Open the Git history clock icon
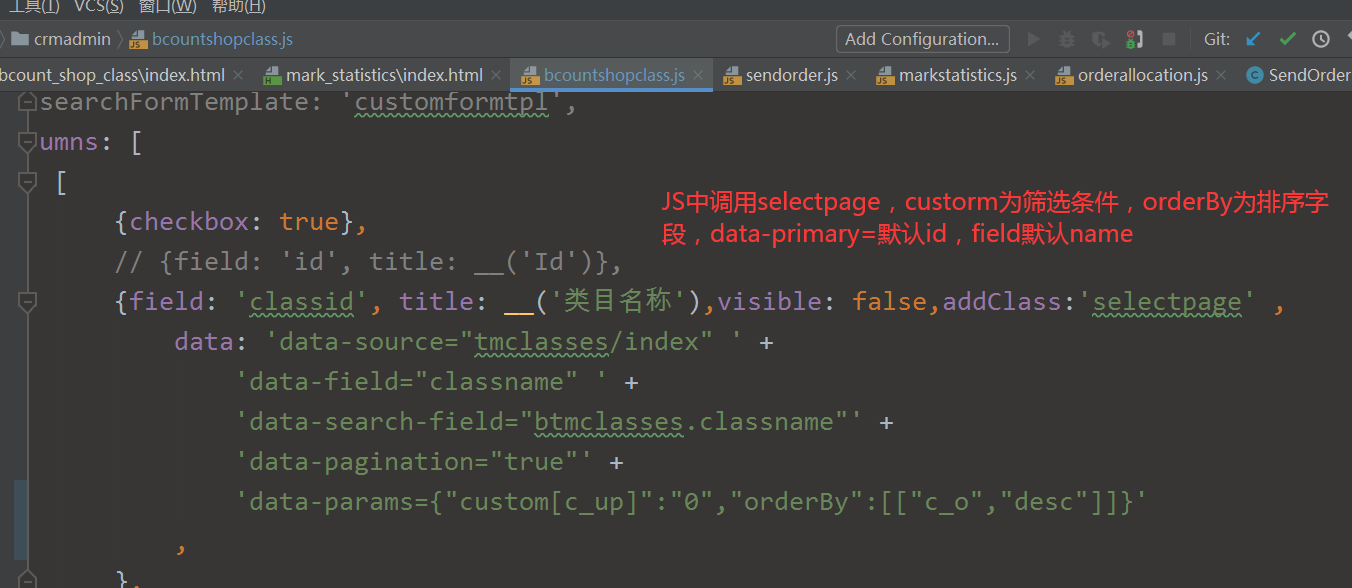The image size is (1352, 588). click(1321, 39)
